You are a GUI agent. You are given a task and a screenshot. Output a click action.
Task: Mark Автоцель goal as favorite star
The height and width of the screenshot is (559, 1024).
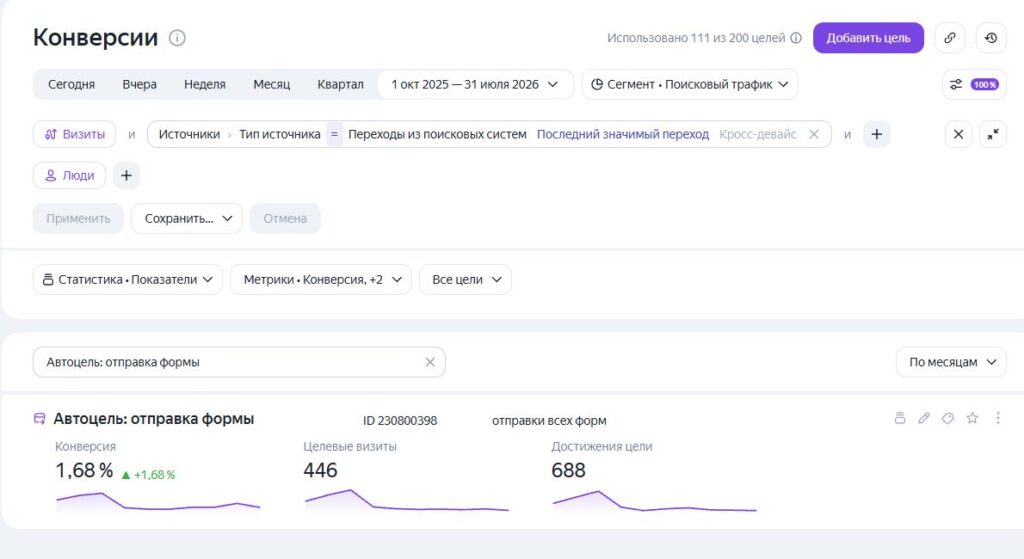pyautogui.click(x=972, y=418)
